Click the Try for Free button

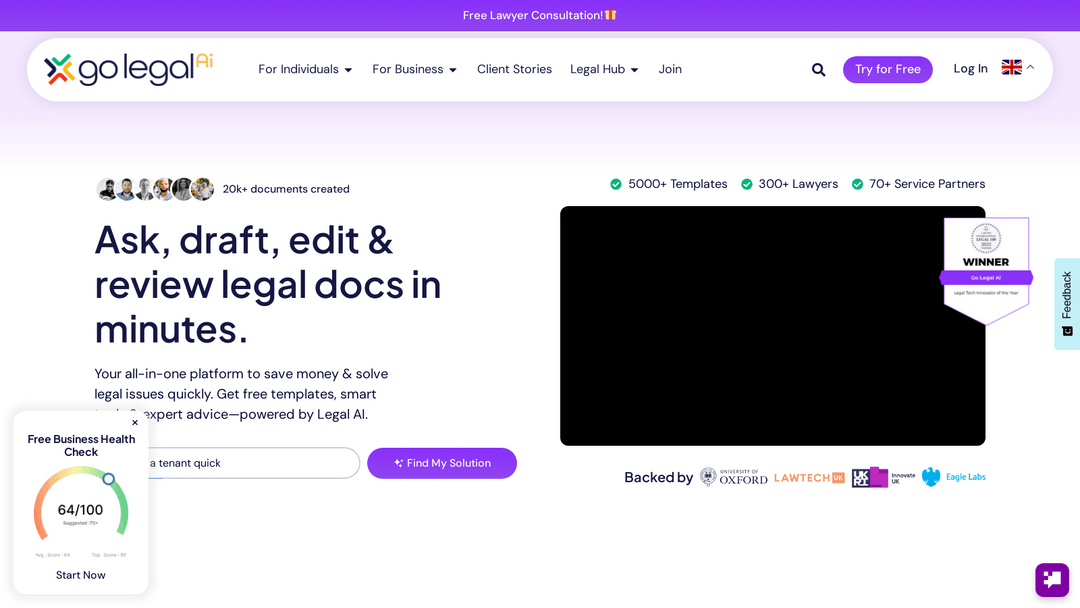coord(888,70)
